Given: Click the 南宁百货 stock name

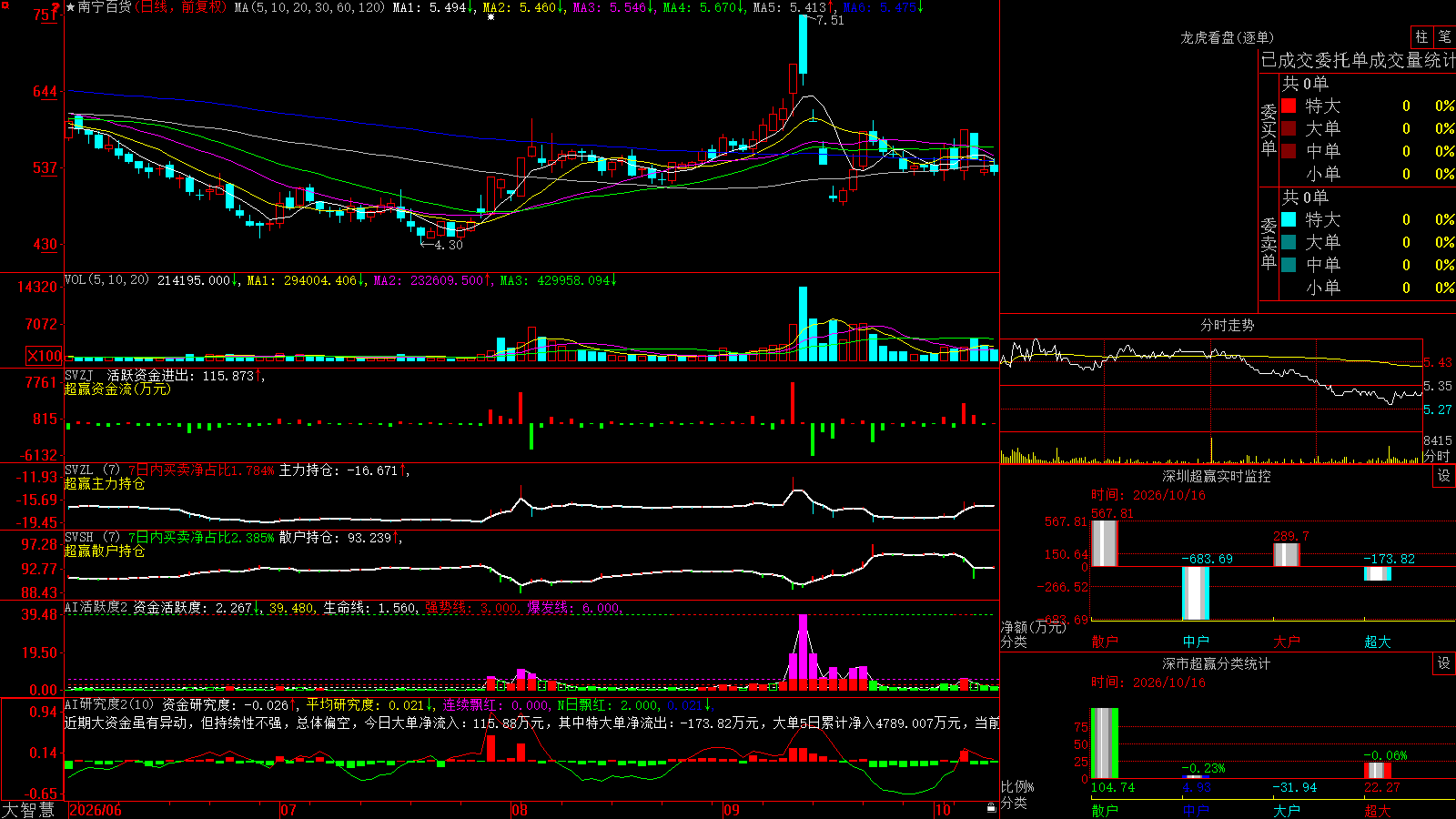Looking at the screenshot, I should pos(105,7).
